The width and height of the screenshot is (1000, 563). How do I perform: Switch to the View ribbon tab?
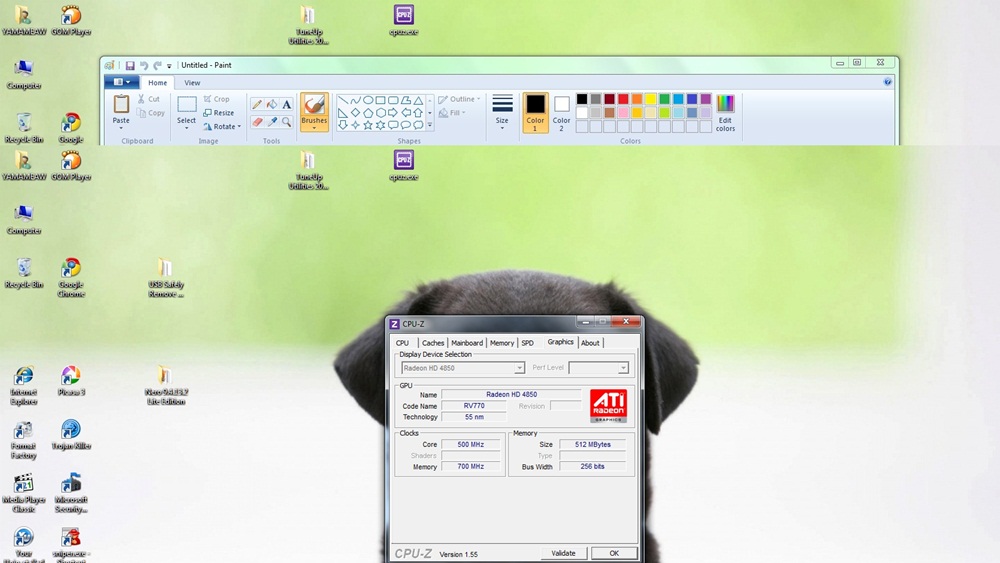coord(192,83)
